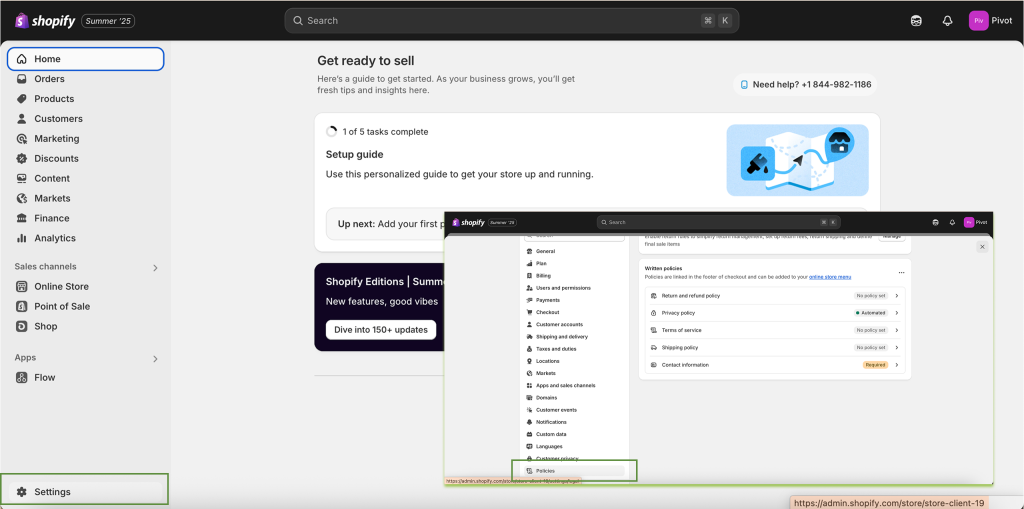Image resolution: width=1024 pixels, height=509 pixels.
Task: Expand the Return and refund policy row
Action: 775,296
